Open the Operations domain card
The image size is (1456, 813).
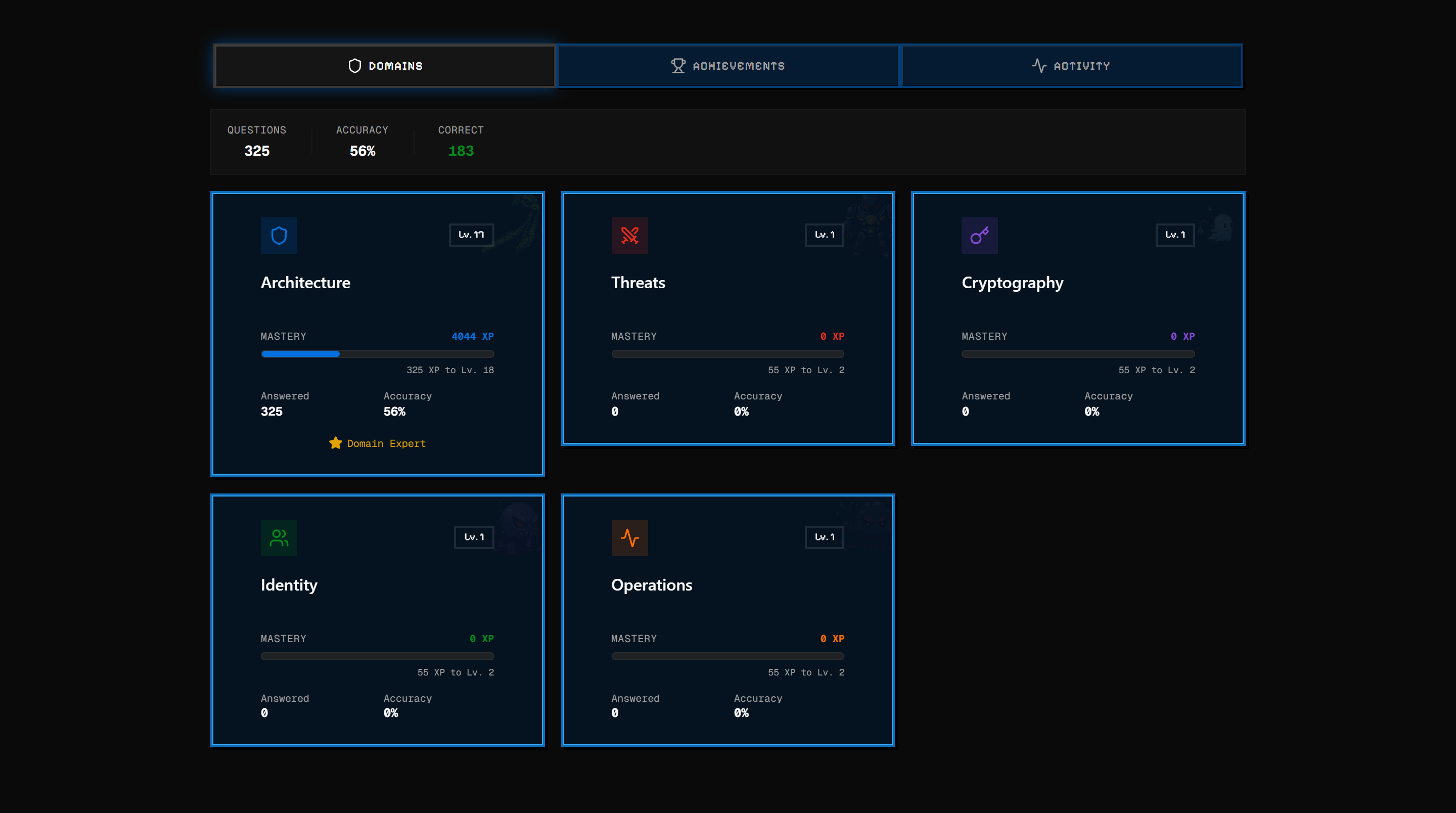(x=727, y=621)
